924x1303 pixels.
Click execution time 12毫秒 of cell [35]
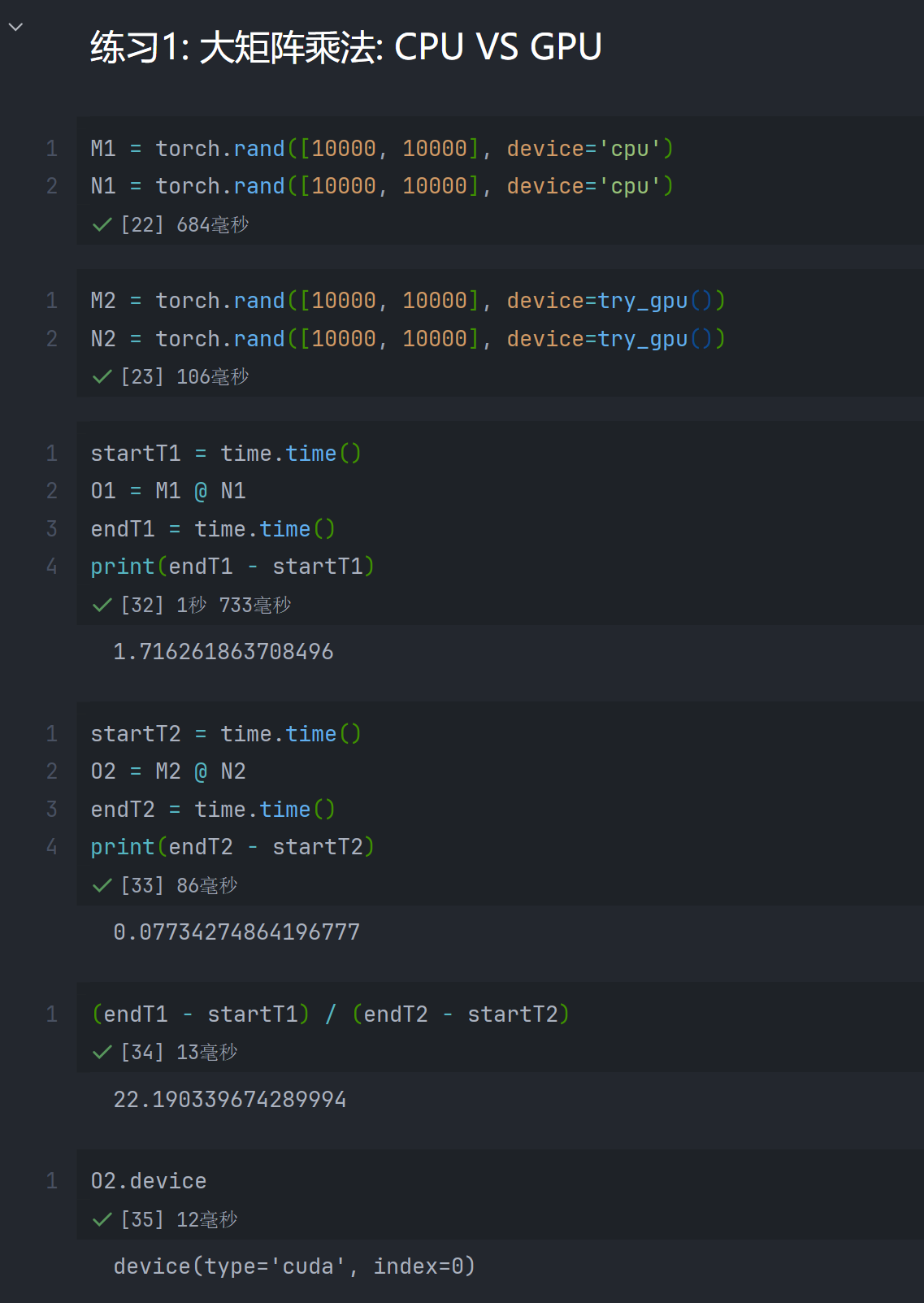207,1220
